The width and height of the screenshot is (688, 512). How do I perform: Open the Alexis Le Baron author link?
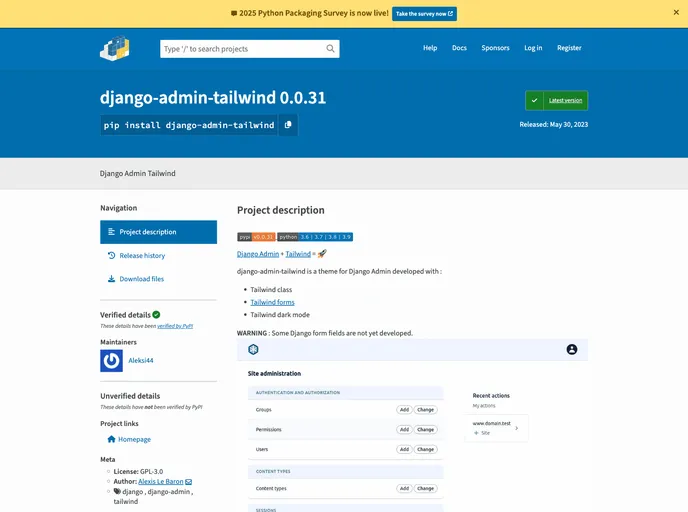click(x=161, y=482)
